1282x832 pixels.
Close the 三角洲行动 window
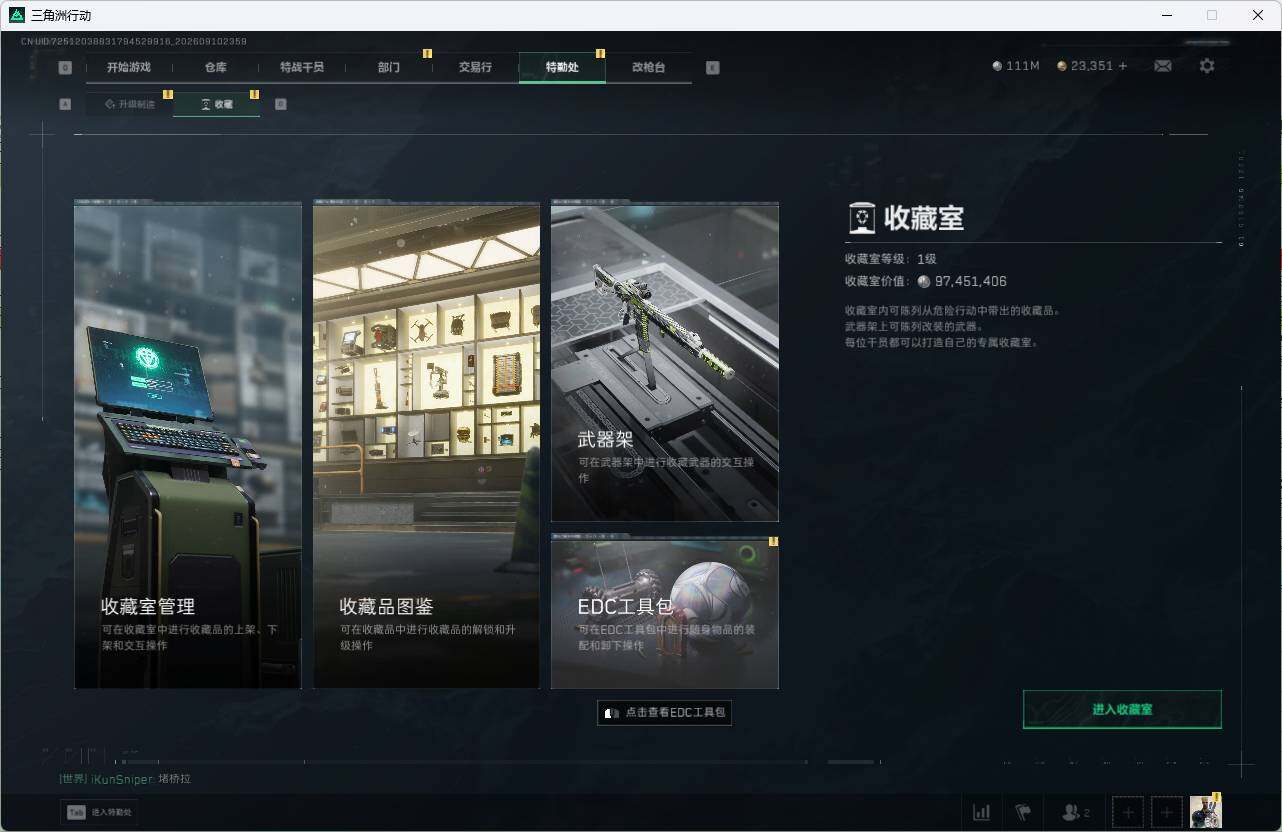[x=1258, y=15]
